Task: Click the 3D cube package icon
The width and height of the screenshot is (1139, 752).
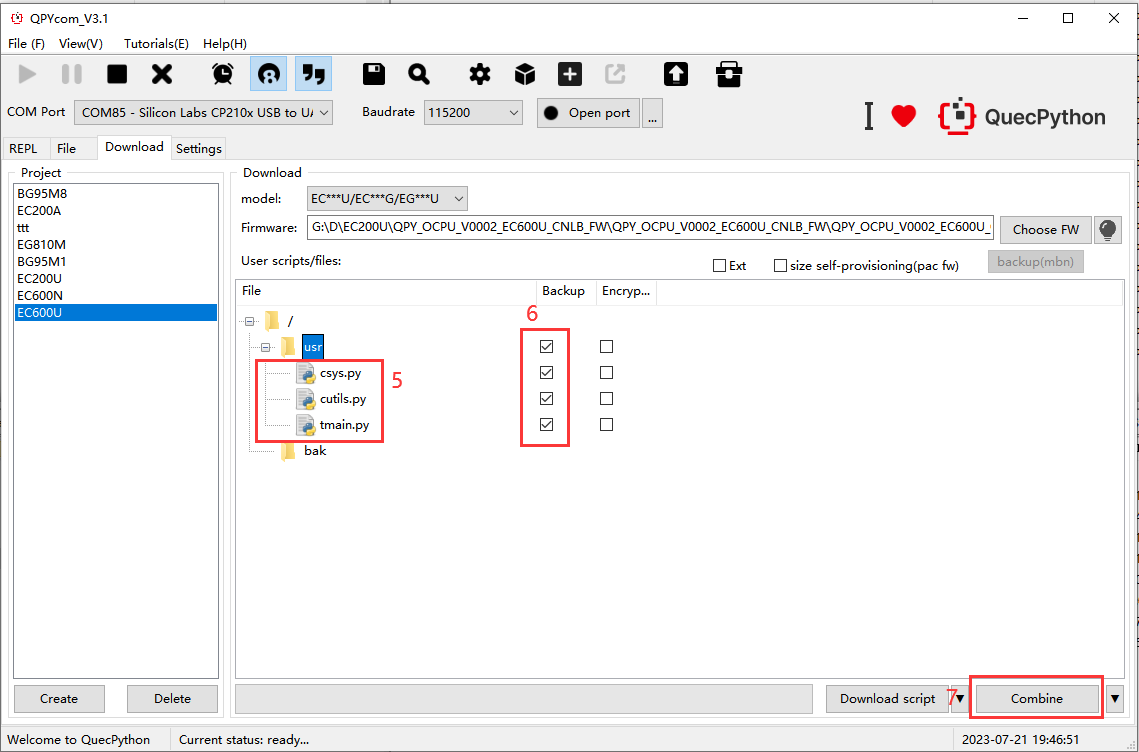Action: click(x=525, y=74)
